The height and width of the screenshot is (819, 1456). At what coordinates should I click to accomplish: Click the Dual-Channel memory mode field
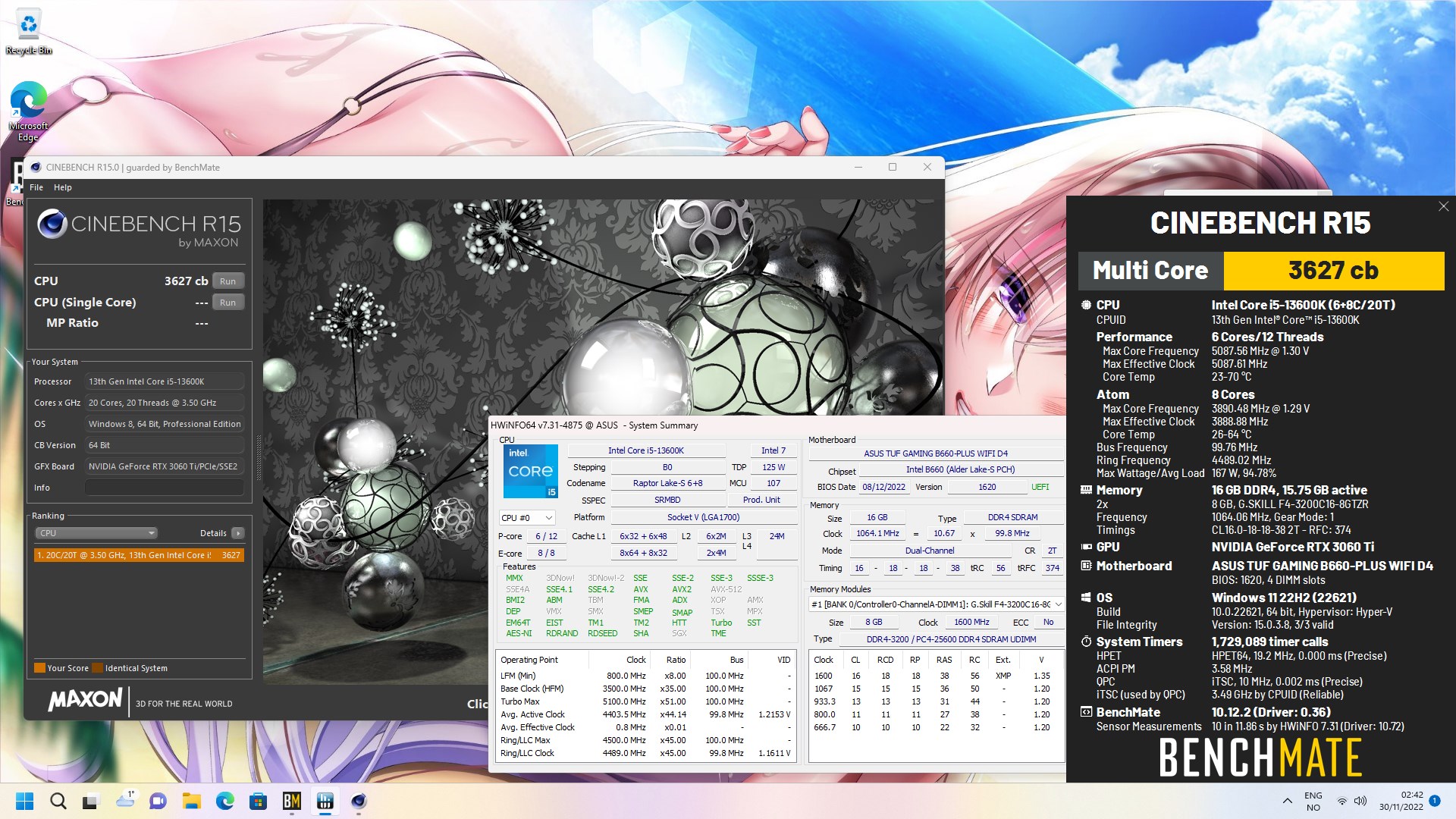[x=930, y=551]
